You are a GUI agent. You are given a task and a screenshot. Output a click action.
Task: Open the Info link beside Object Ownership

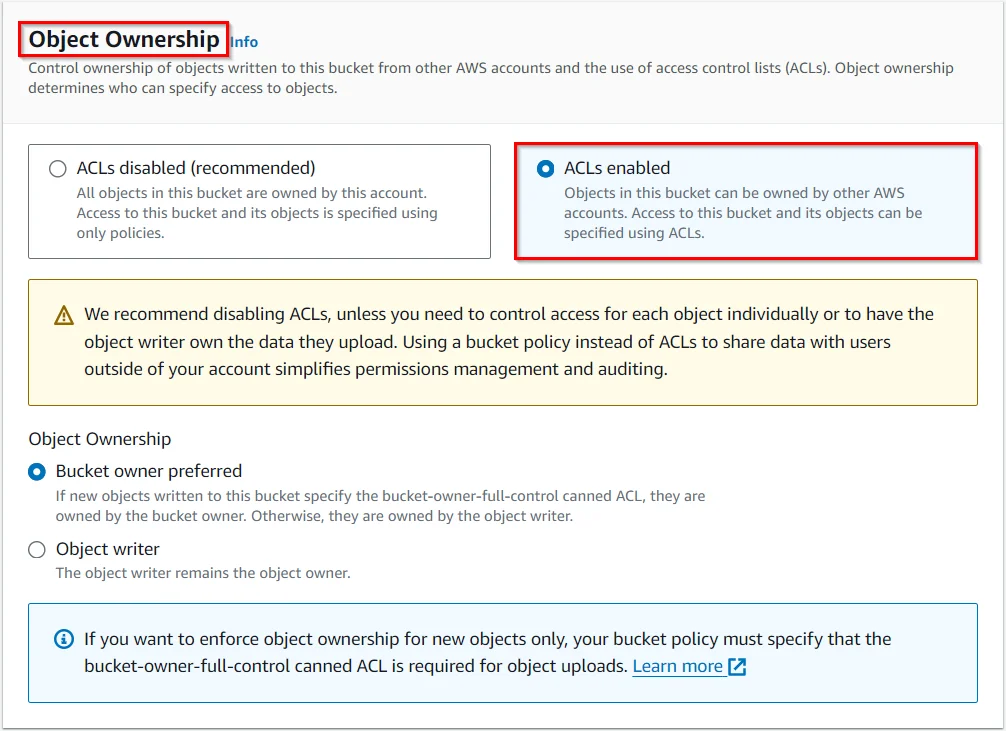pos(244,42)
